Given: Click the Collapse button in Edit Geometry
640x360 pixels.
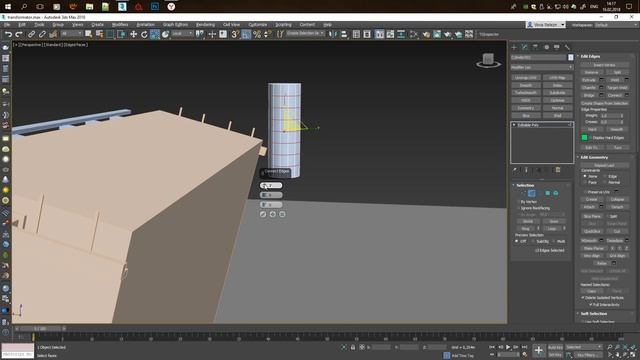Looking at the screenshot, I should coord(617,199).
